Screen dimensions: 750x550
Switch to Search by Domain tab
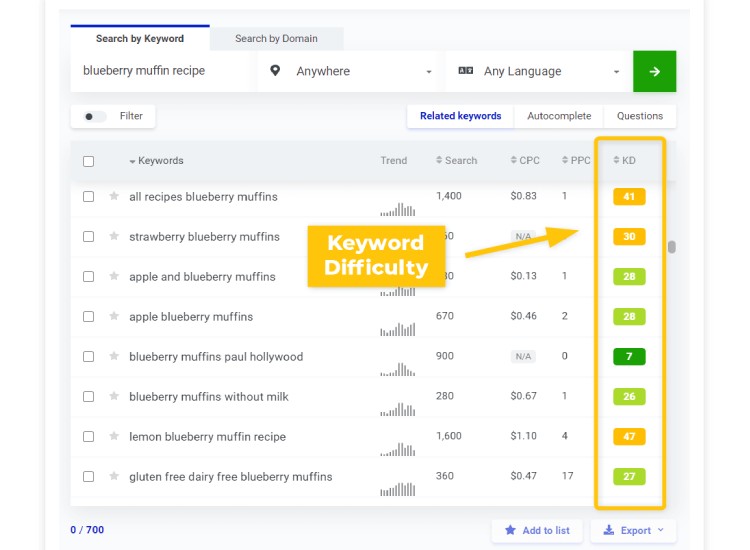(276, 38)
